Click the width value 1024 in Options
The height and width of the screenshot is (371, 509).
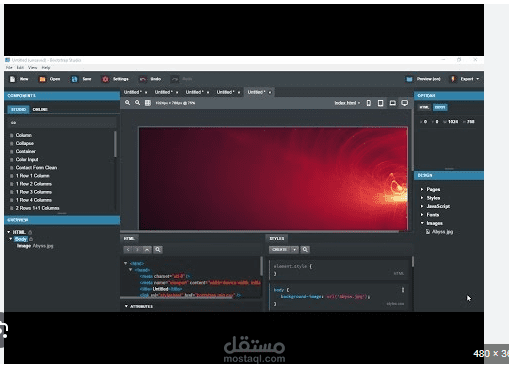point(453,122)
